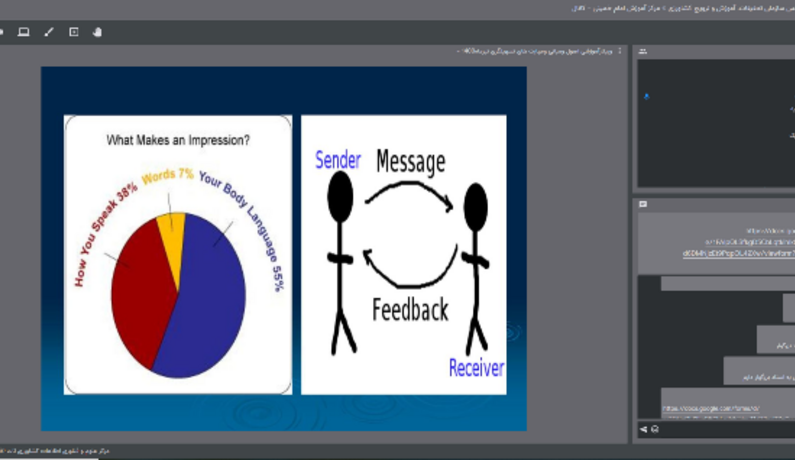795x460 pixels.
Task: Click the chat panel speech-bubble icon
Action: point(643,204)
